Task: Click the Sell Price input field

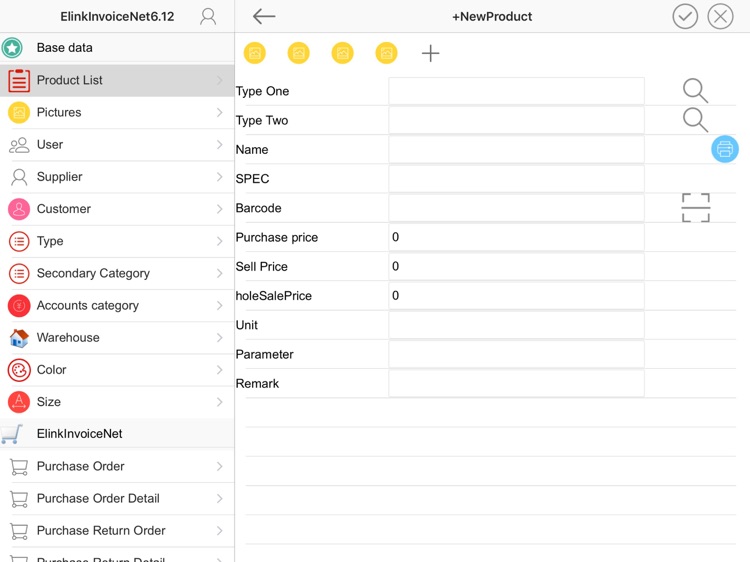Action: tap(516, 266)
